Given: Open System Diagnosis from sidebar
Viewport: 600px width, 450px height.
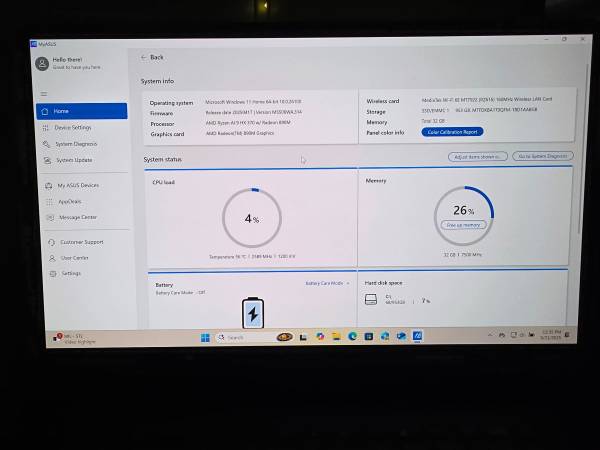Looking at the screenshot, I should click(76, 144).
